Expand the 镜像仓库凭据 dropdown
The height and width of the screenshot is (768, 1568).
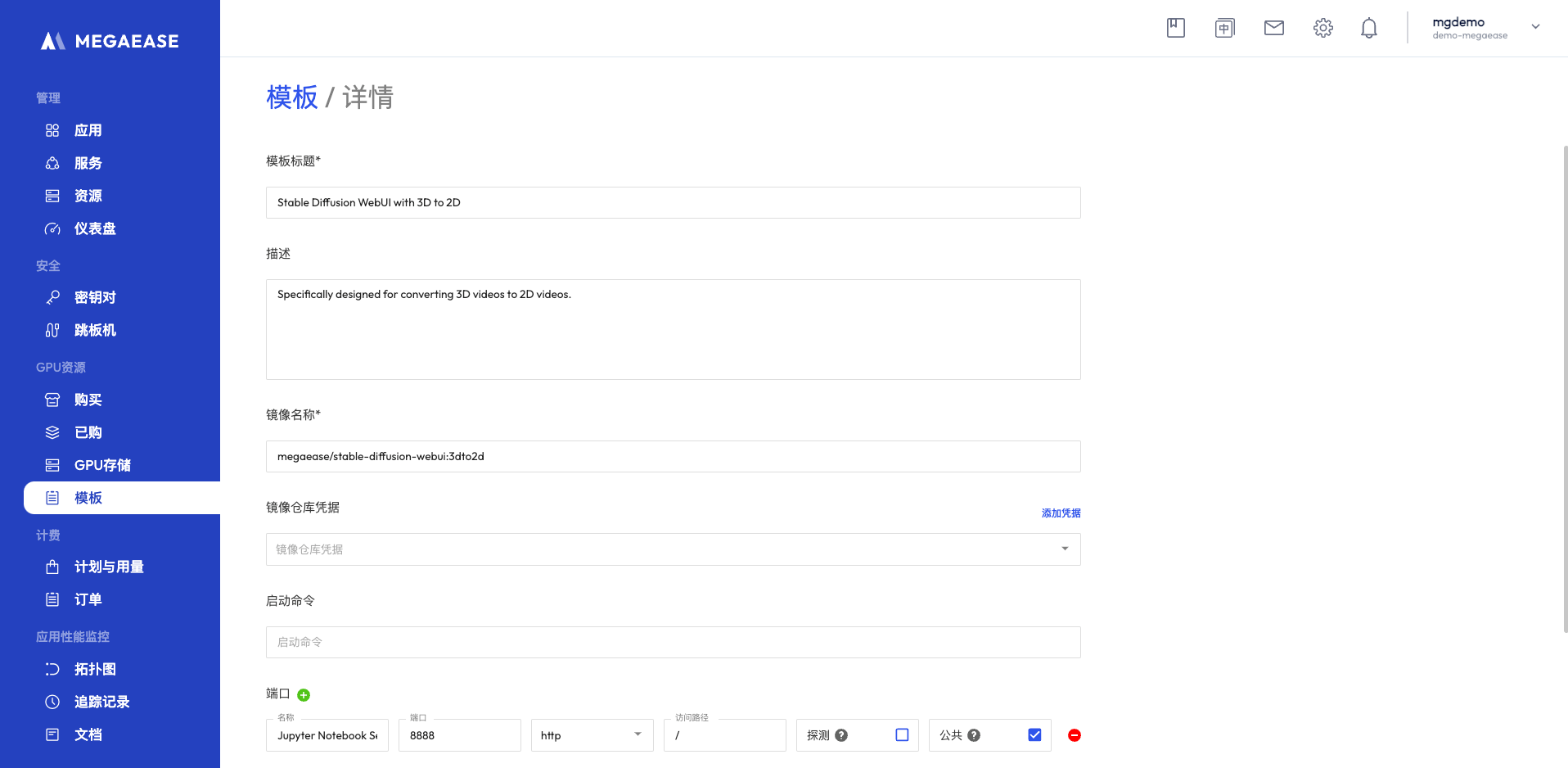(x=673, y=549)
